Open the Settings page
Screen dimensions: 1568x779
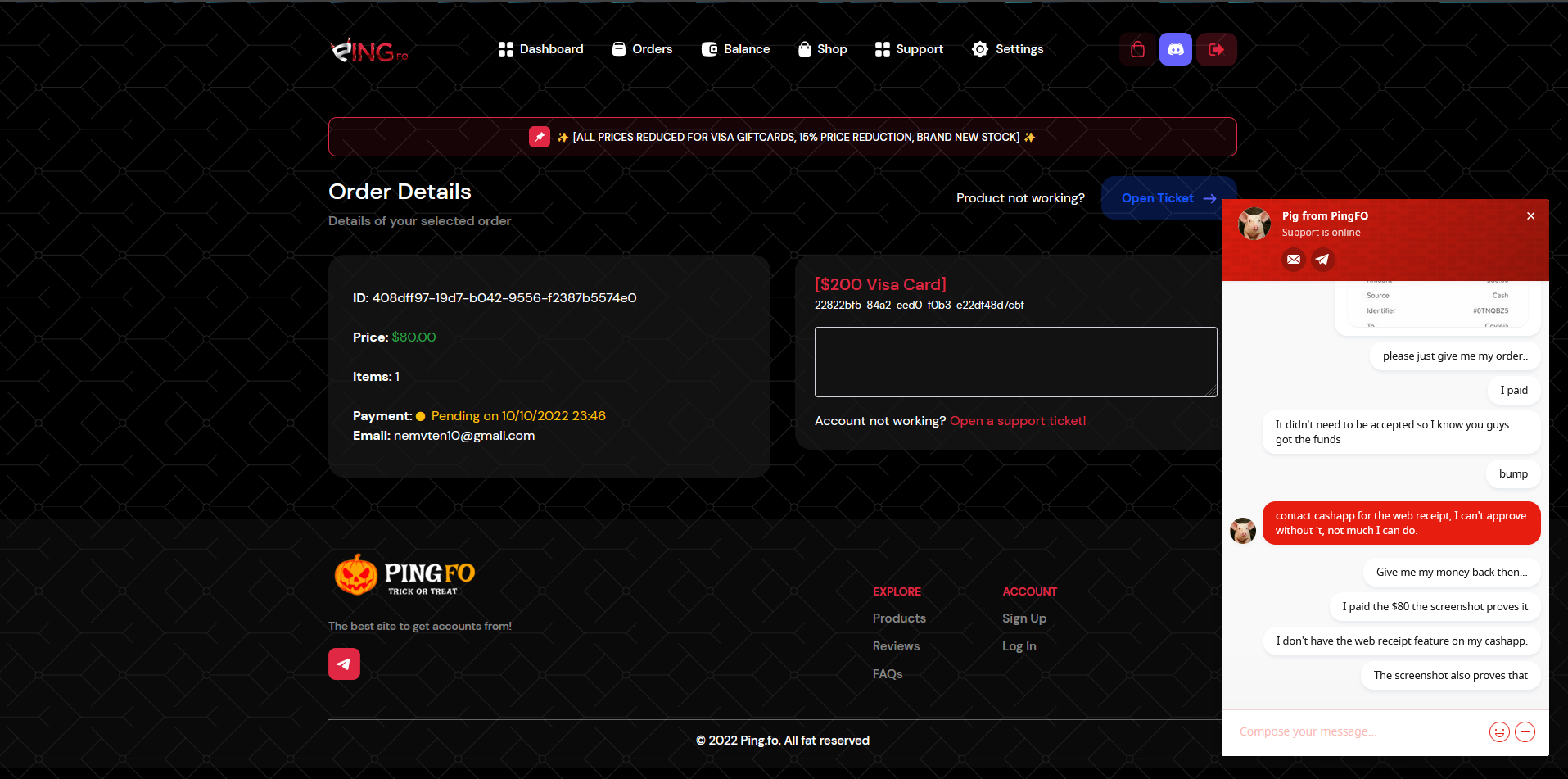(1007, 49)
